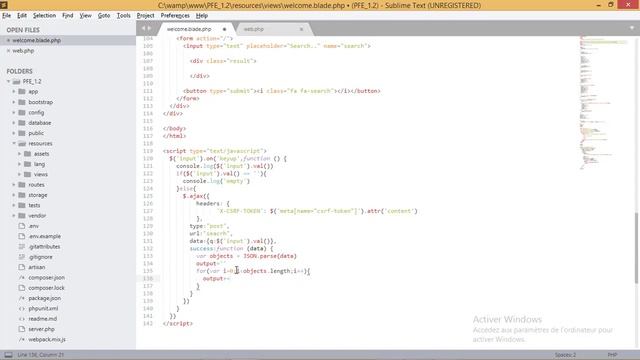Close the web.php tab
640x360 pixels.
(301, 29)
